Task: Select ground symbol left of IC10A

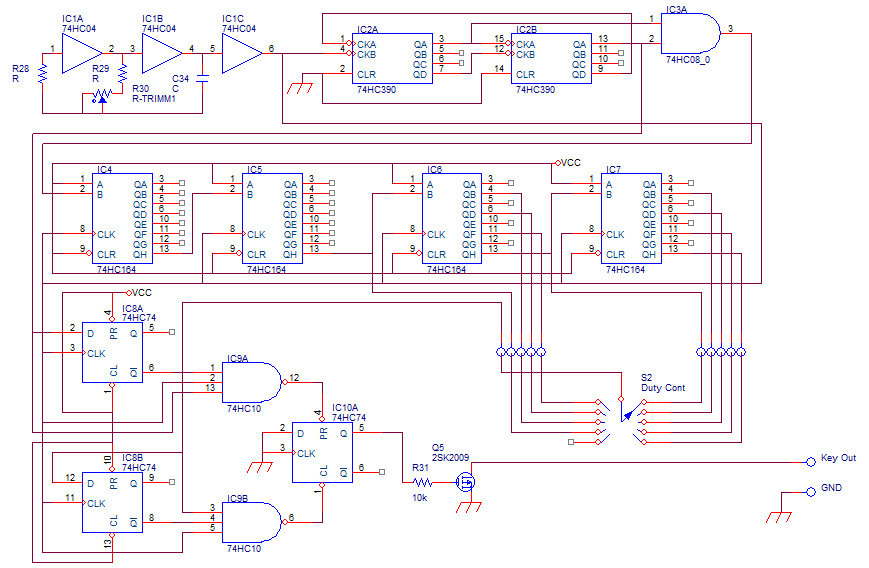Action: [260, 467]
